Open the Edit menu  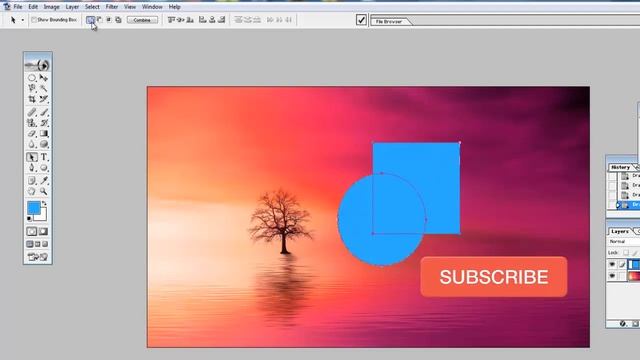tap(33, 7)
